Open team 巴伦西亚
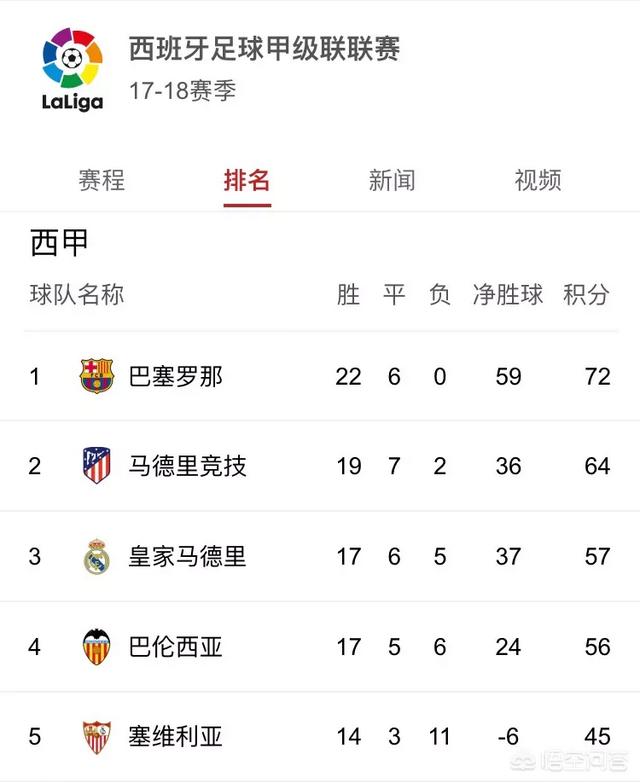The height and width of the screenshot is (783, 640). [x=175, y=647]
